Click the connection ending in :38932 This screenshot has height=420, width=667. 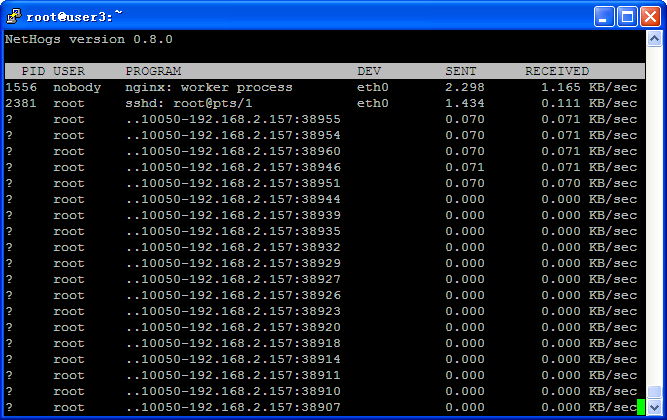click(x=233, y=247)
